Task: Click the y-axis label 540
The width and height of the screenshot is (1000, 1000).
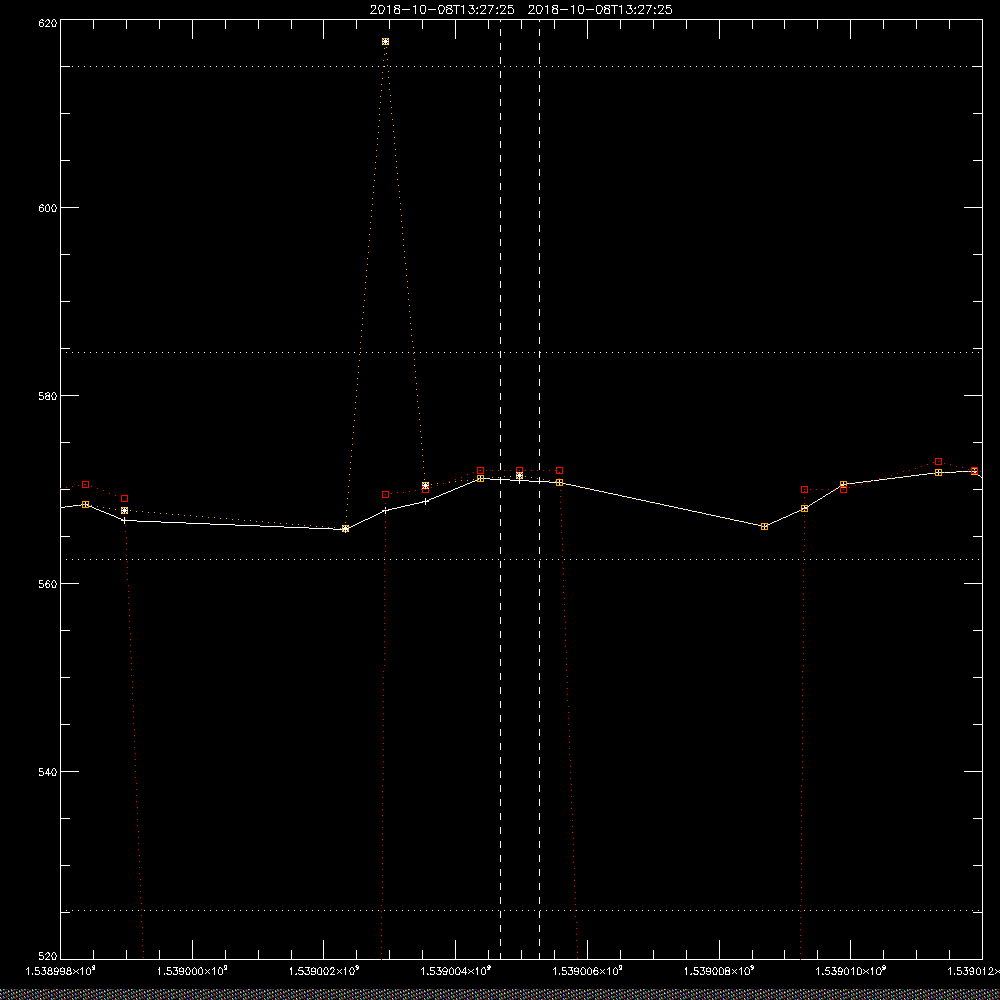Action: [48, 772]
